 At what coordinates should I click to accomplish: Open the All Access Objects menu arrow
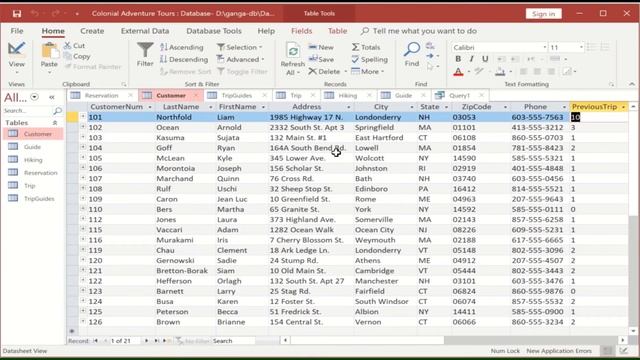click(x=35, y=97)
